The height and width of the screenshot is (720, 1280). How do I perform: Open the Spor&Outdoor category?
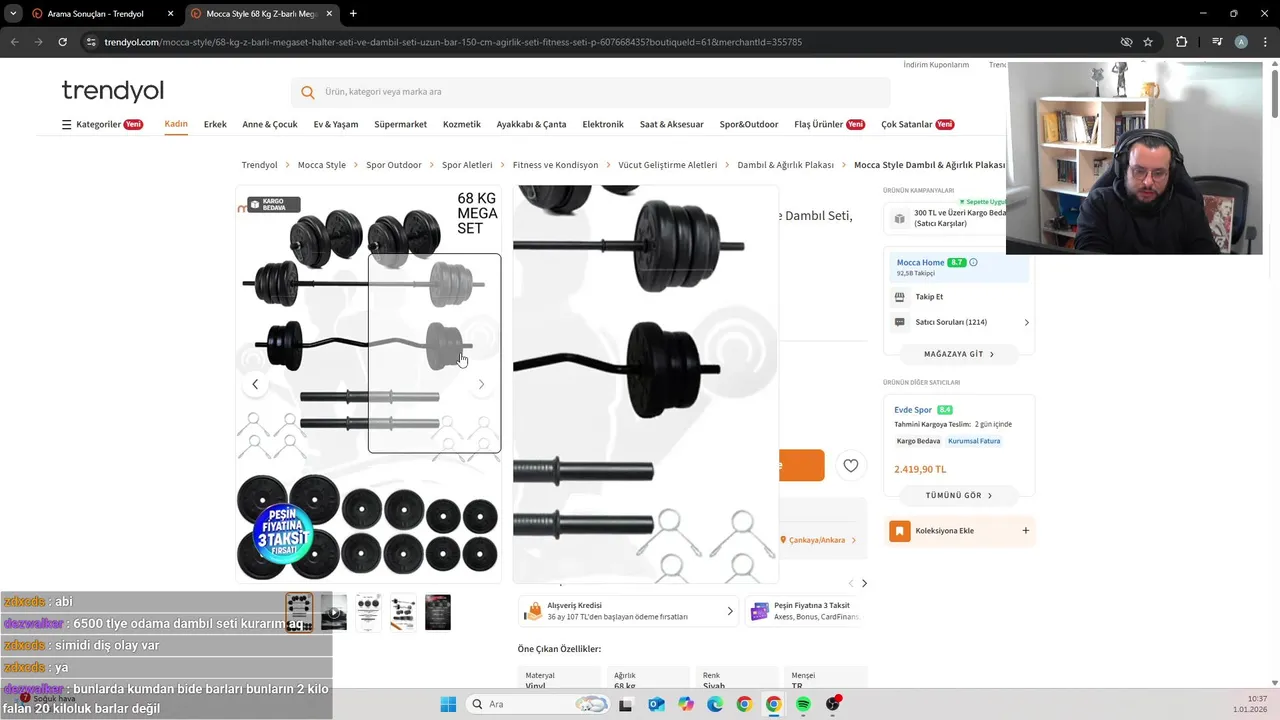coord(749,124)
